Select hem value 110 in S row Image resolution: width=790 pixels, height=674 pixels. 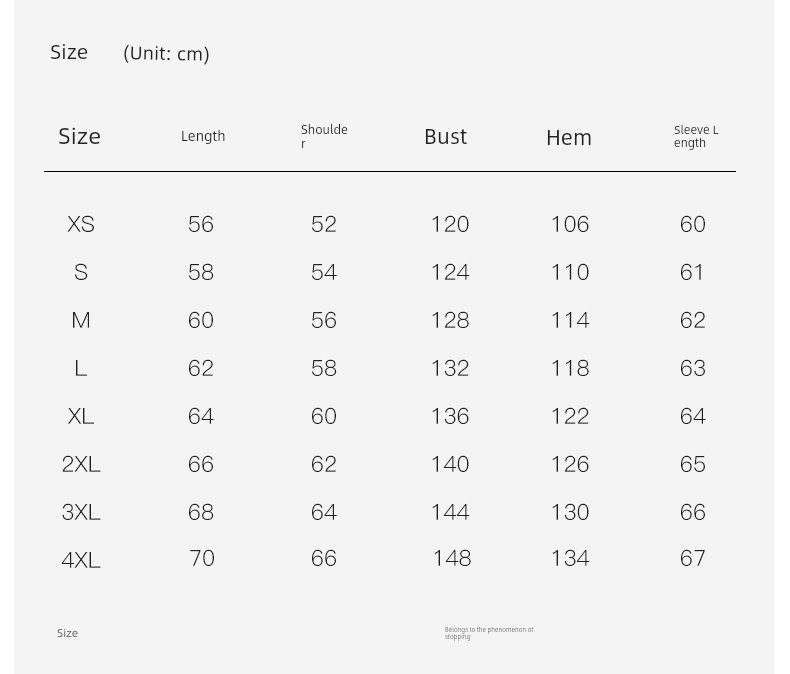click(x=570, y=272)
